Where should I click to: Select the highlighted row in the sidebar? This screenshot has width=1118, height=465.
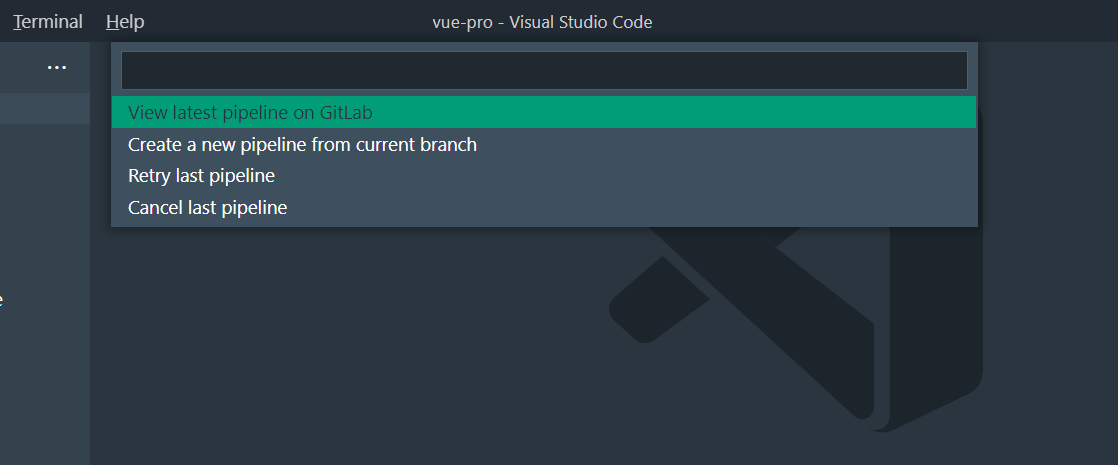pyautogui.click(x=44, y=109)
